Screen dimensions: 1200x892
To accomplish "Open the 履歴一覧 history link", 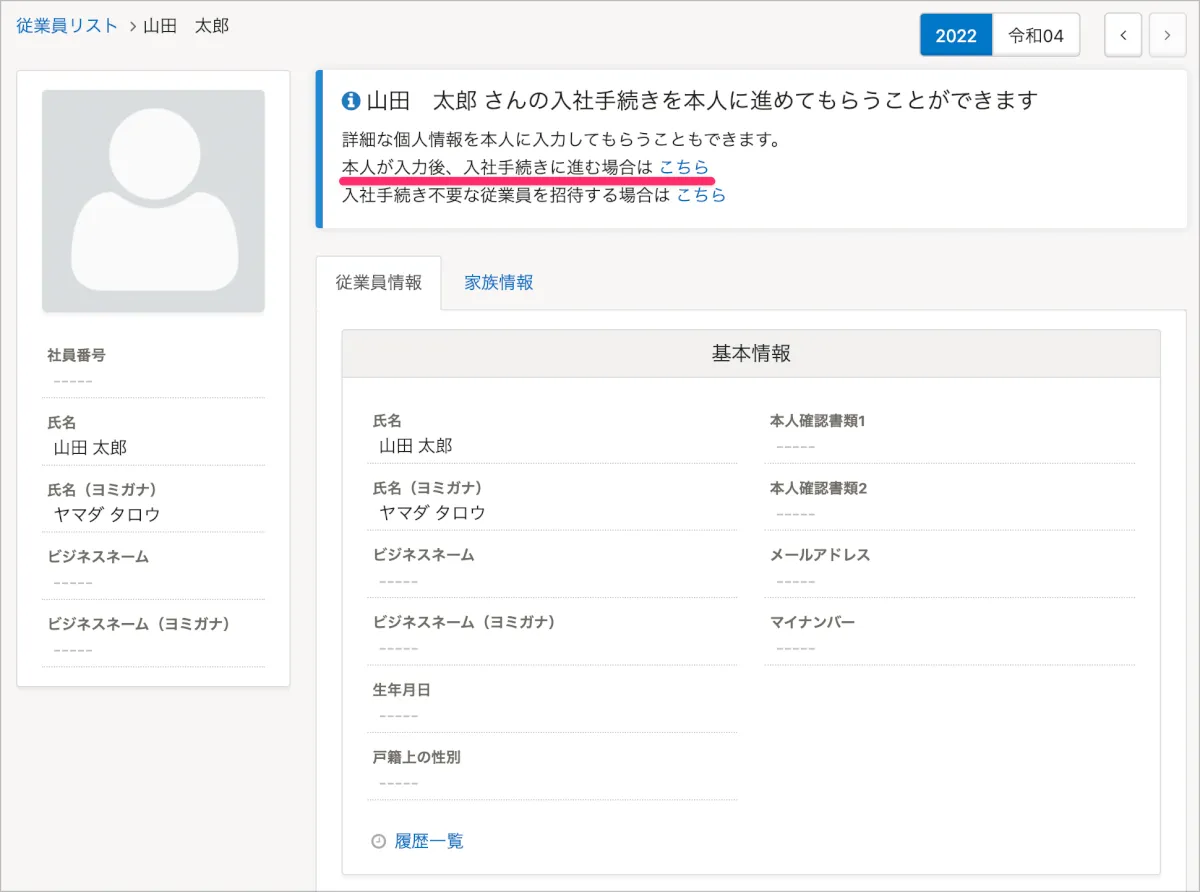I will click(428, 841).
